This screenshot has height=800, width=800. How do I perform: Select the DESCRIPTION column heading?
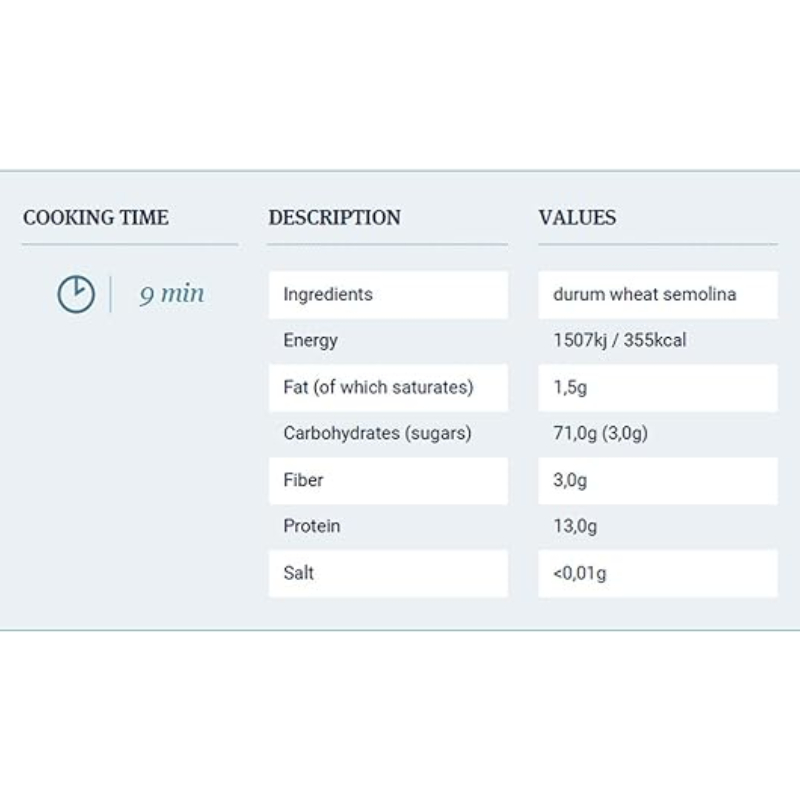(x=334, y=217)
